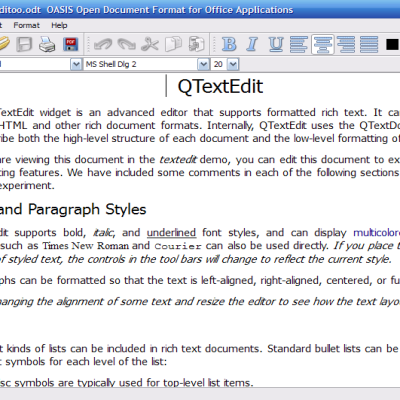Click the window title bar text

click(x=146, y=10)
